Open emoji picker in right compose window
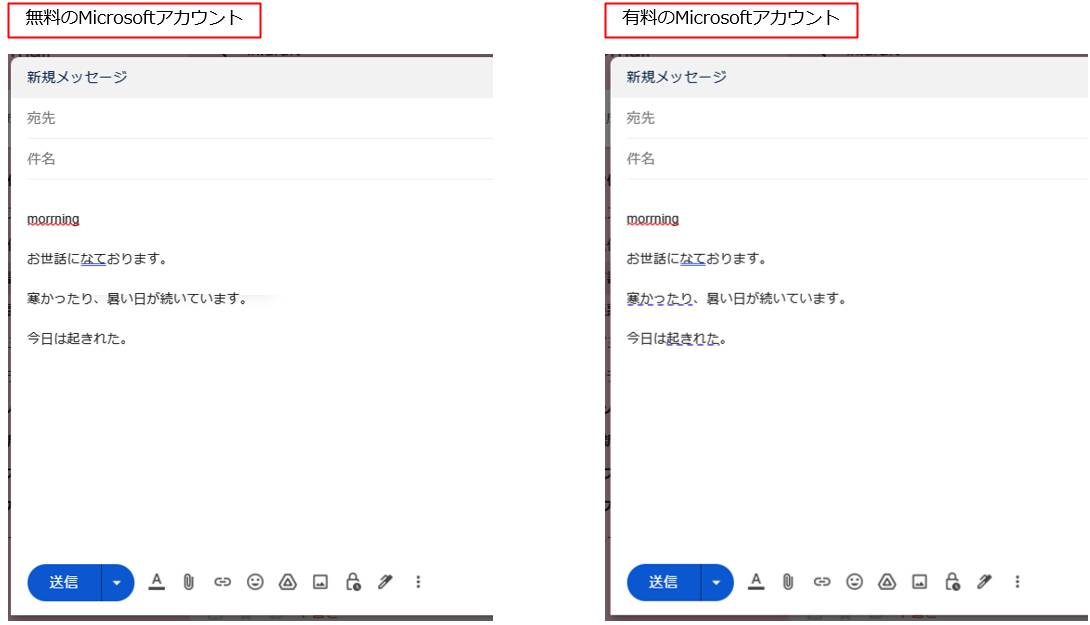 [854, 582]
